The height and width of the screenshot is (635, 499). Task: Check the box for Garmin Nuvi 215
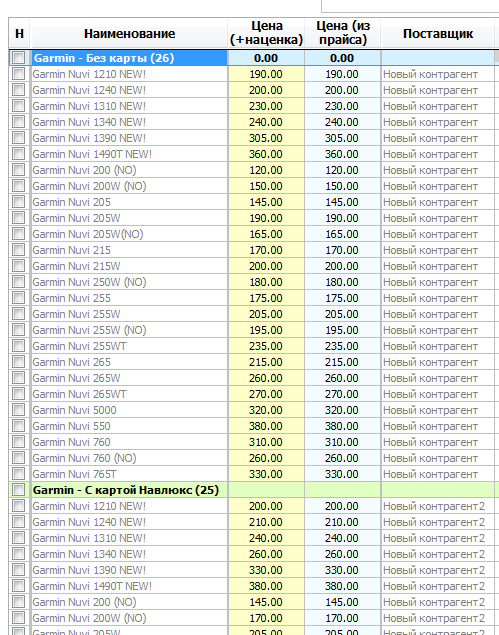pos(19,250)
